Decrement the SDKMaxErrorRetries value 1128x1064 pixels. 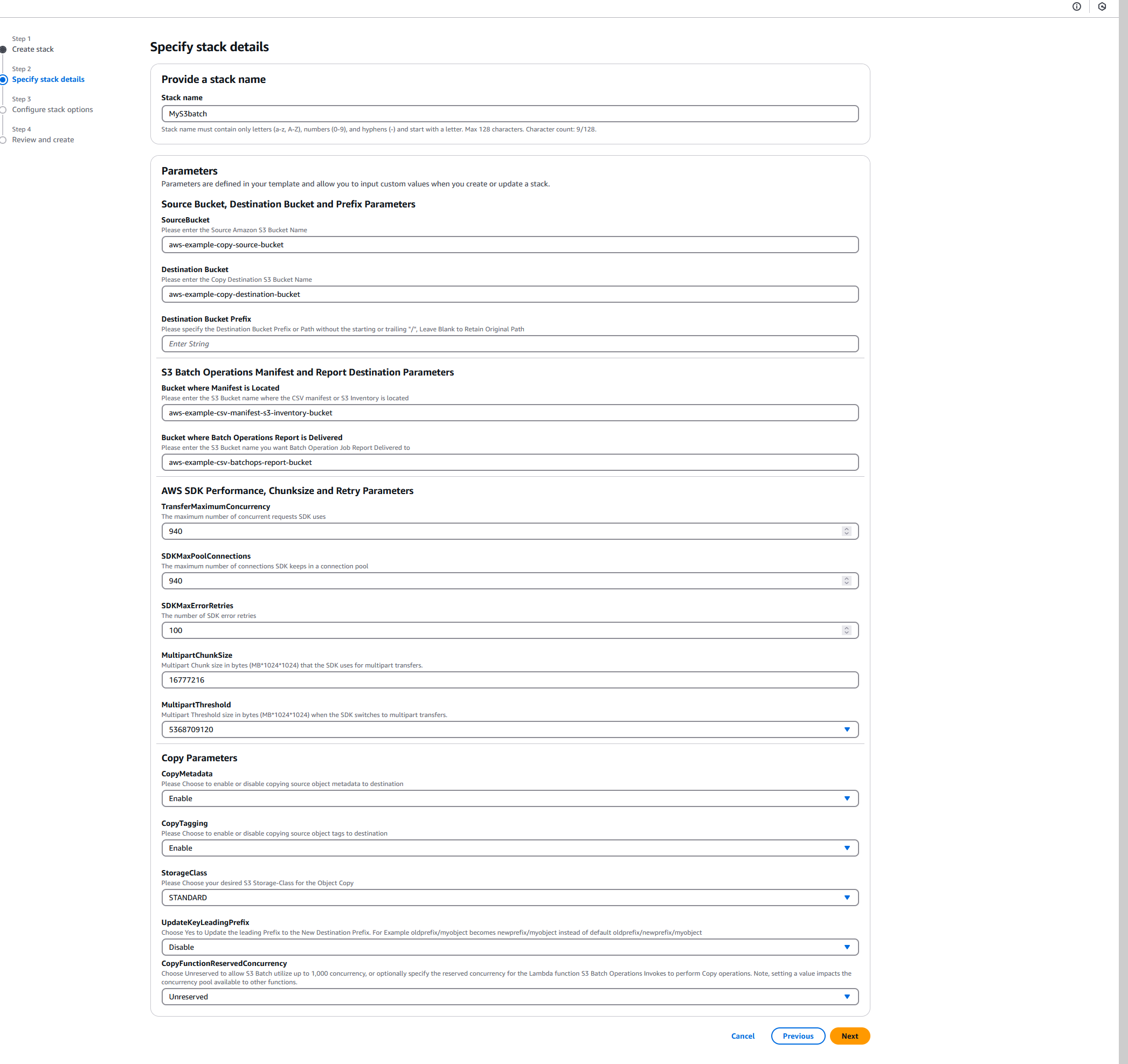(847, 632)
